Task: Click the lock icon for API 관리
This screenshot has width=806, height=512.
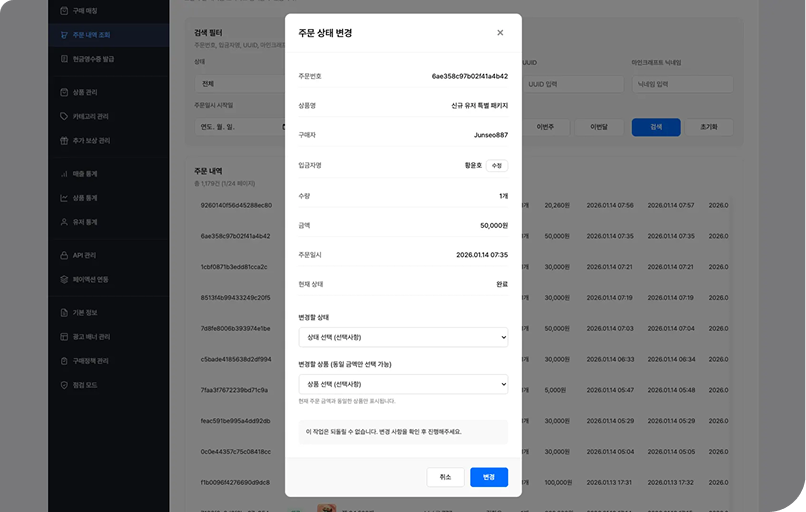Action: (64, 255)
